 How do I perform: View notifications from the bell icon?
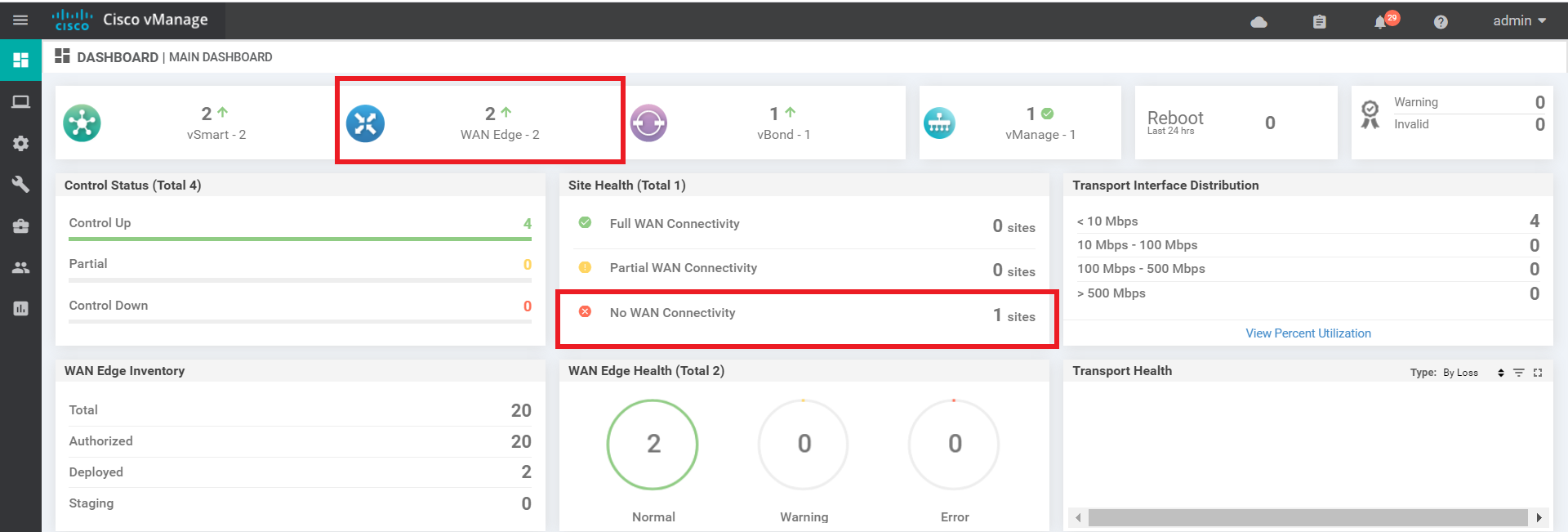pyautogui.click(x=1380, y=22)
